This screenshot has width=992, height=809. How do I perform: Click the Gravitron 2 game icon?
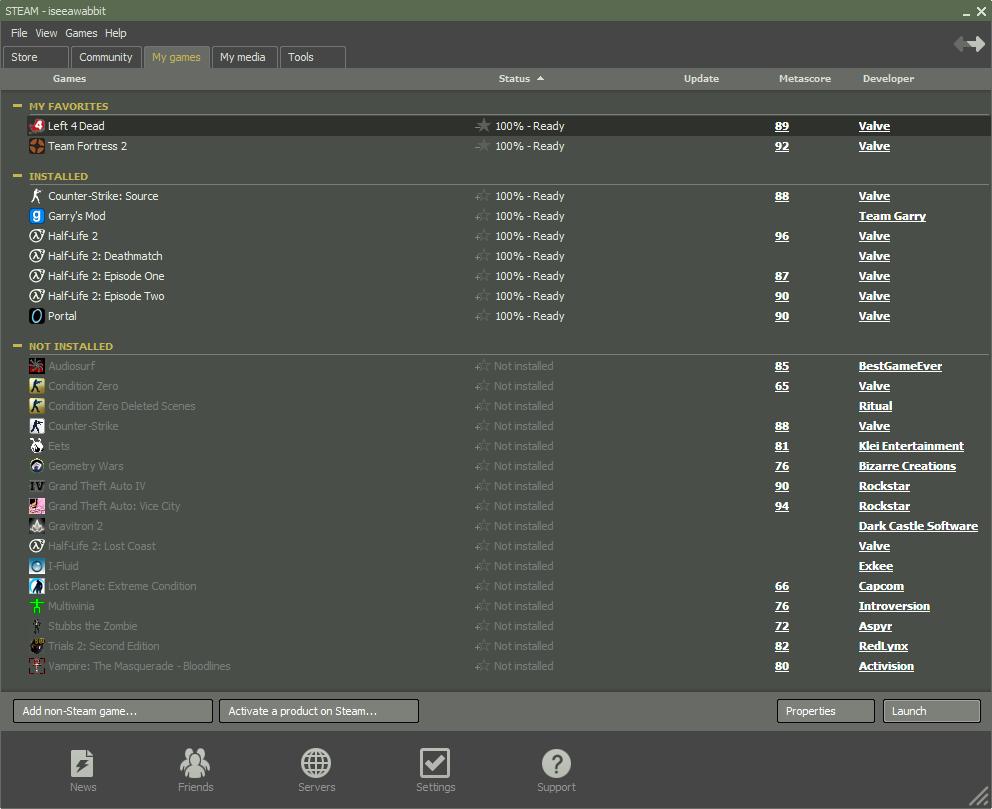(x=37, y=526)
